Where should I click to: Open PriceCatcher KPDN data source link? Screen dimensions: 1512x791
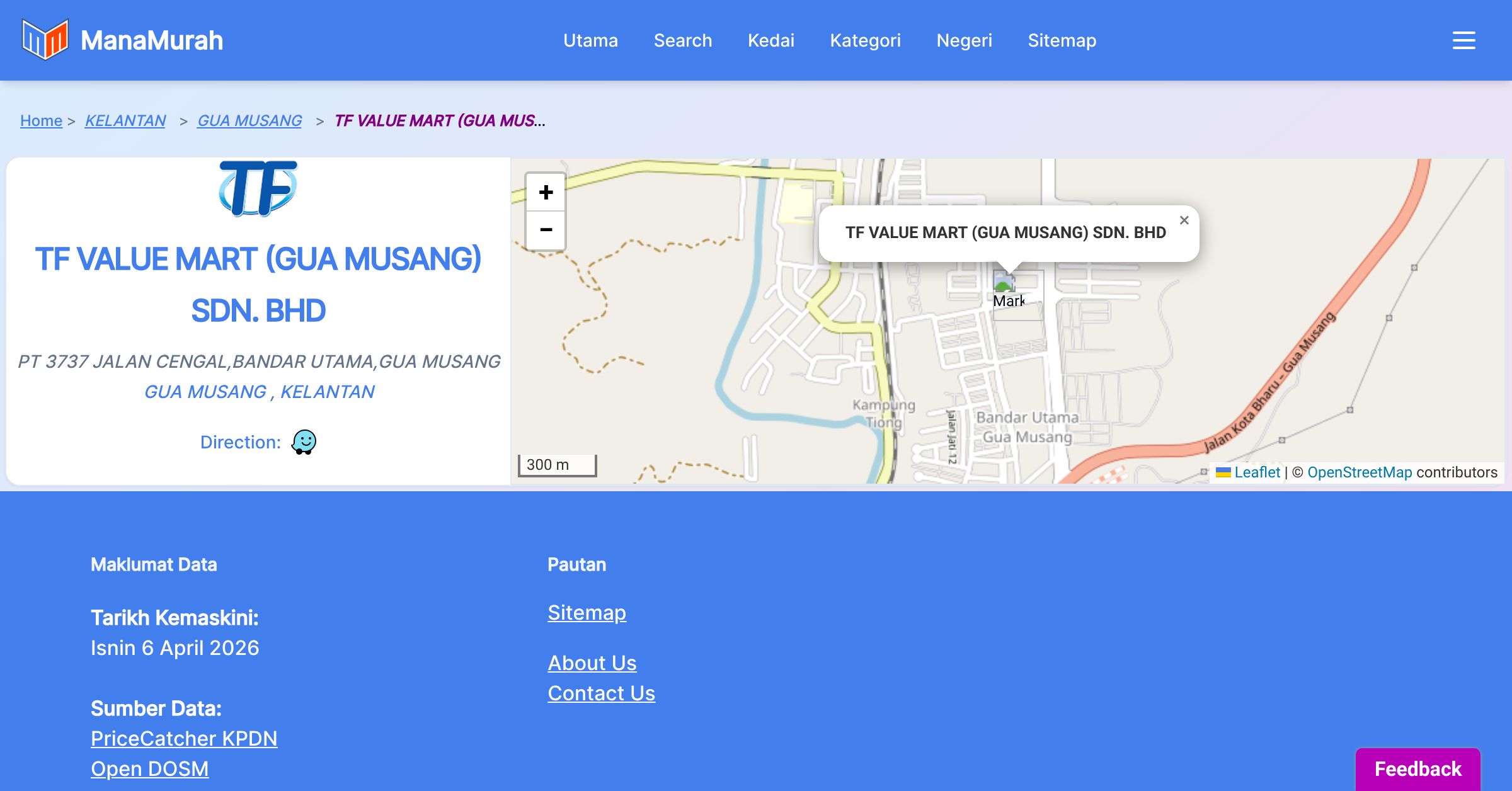(x=184, y=738)
